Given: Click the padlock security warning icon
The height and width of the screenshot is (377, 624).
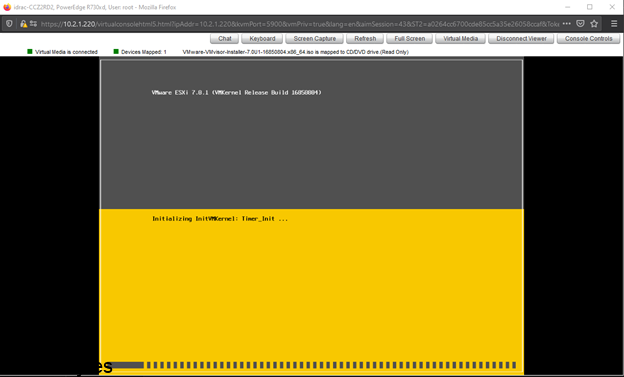Looking at the screenshot, I should point(23,24).
